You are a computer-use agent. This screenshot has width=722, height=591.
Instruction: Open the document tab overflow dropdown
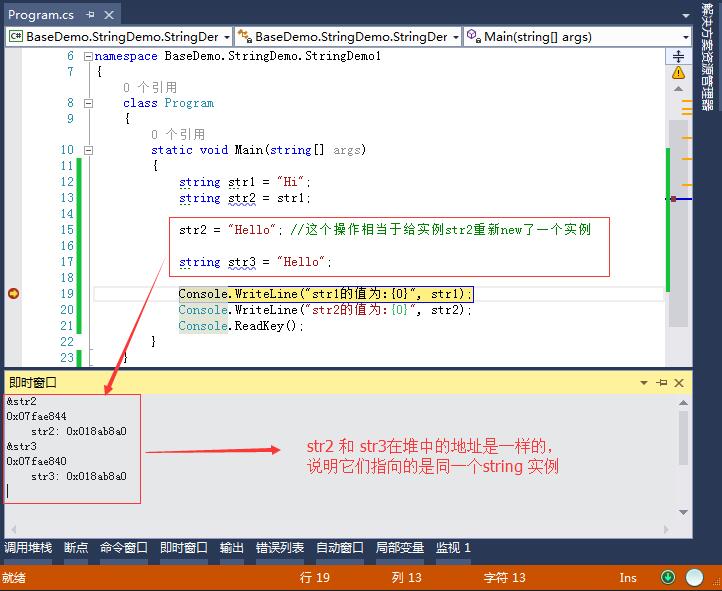pyautogui.click(x=686, y=16)
